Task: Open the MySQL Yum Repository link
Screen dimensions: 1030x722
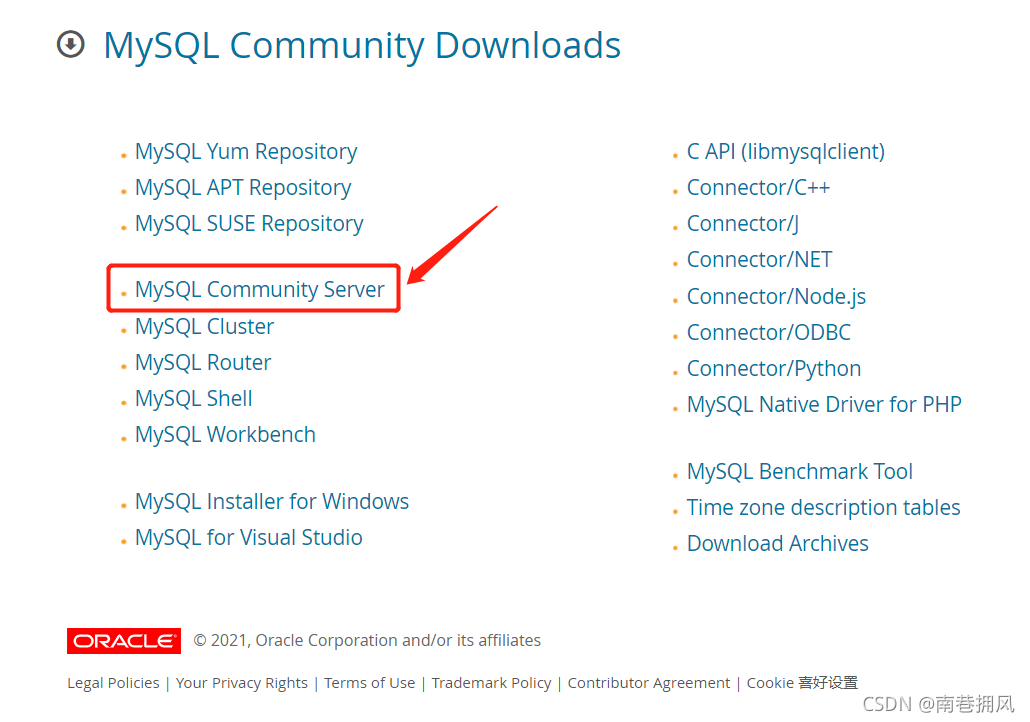Action: pos(246,152)
